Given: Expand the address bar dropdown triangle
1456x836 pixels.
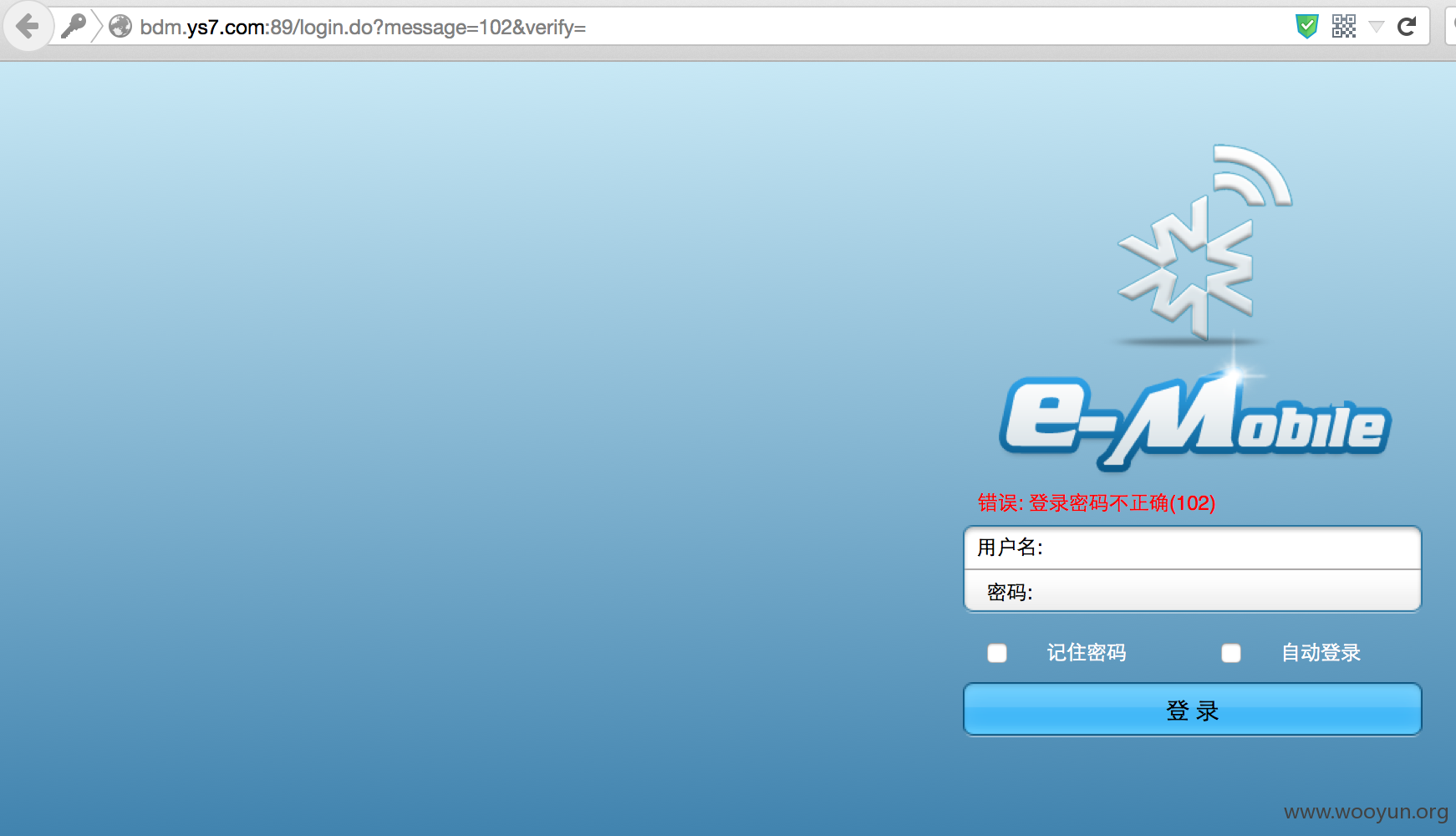Looking at the screenshot, I should click(1377, 28).
